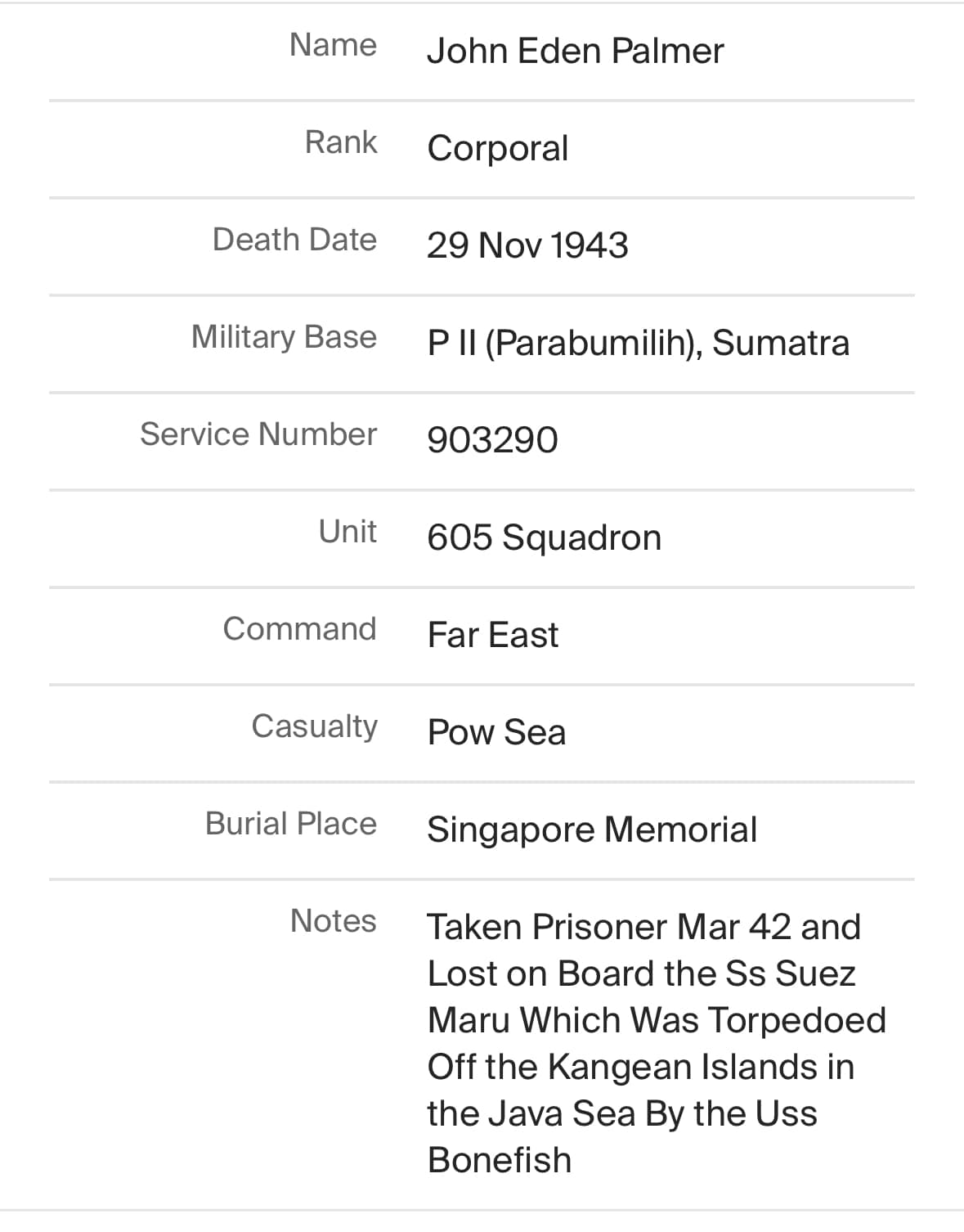The image size is (964, 1232).
Task: Select service number 903290
Action: (x=492, y=440)
